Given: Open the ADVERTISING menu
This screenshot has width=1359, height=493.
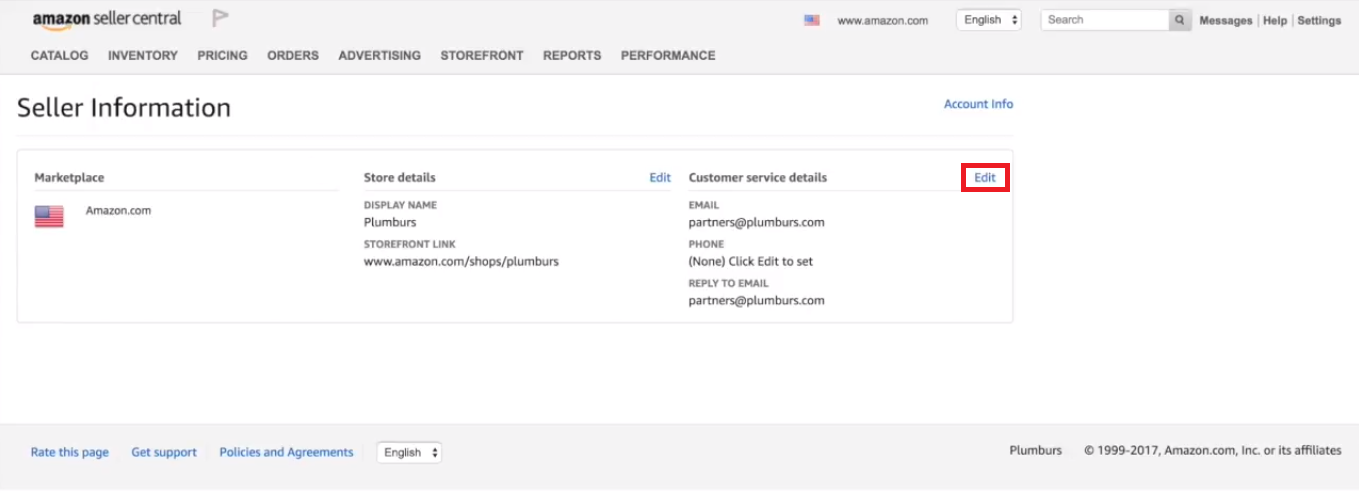Looking at the screenshot, I should coord(380,56).
